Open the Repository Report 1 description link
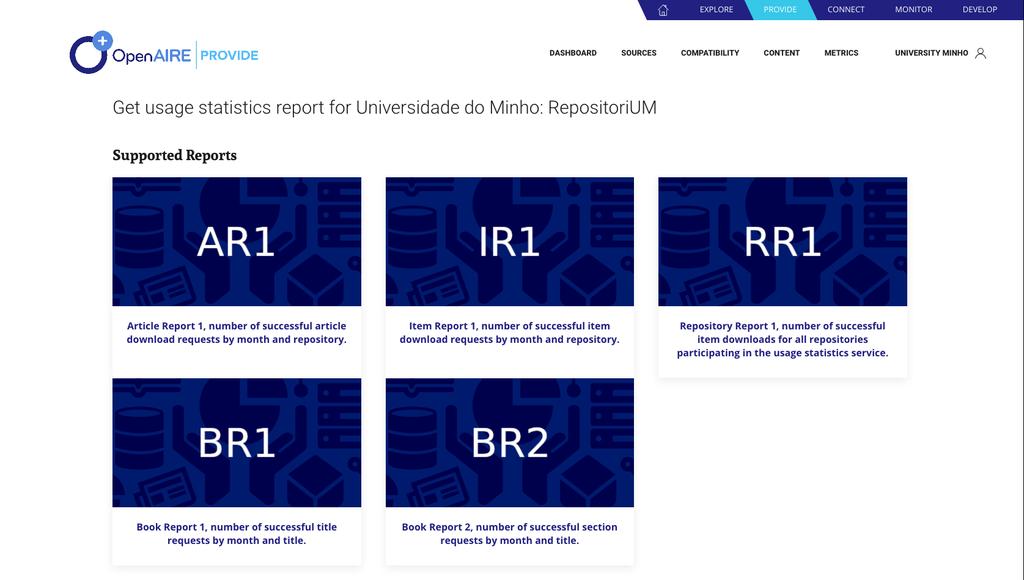This screenshot has height=580, width=1024. pyautogui.click(x=782, y=339)
